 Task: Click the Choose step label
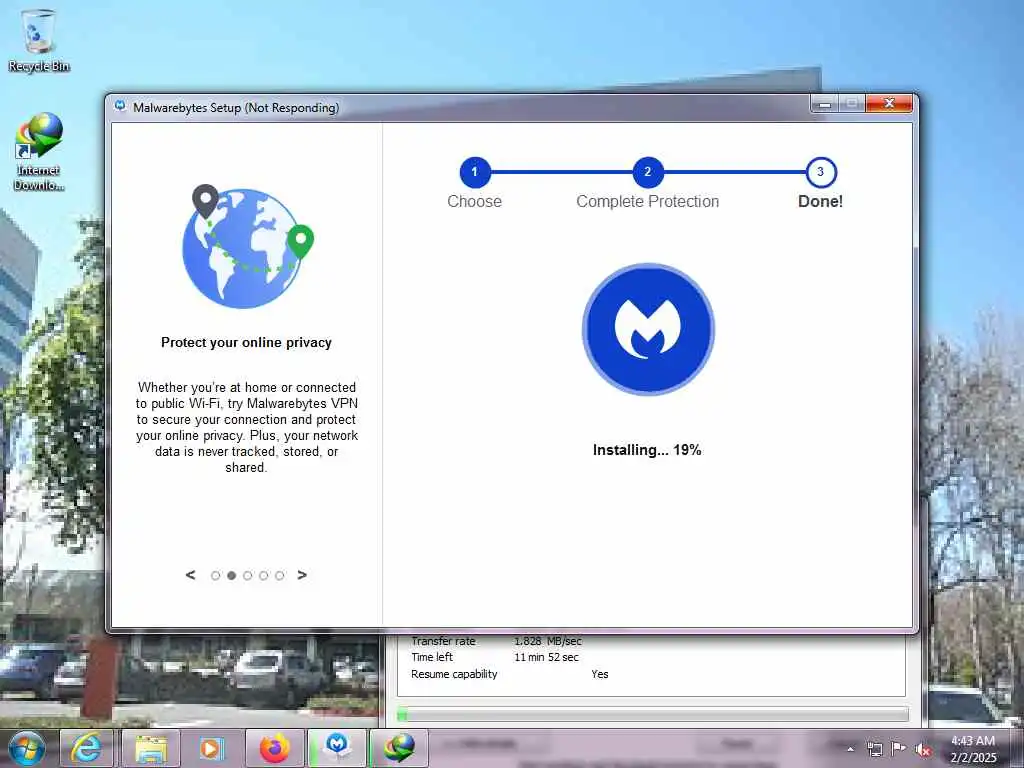click(x=475, y=201)
